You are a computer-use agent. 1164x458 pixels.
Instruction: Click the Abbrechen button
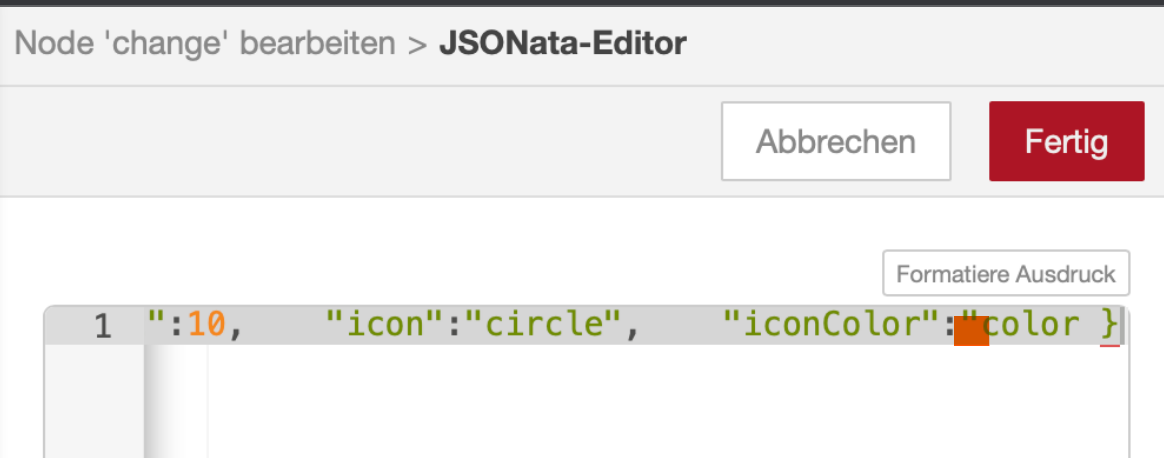(x=835, y=141)
